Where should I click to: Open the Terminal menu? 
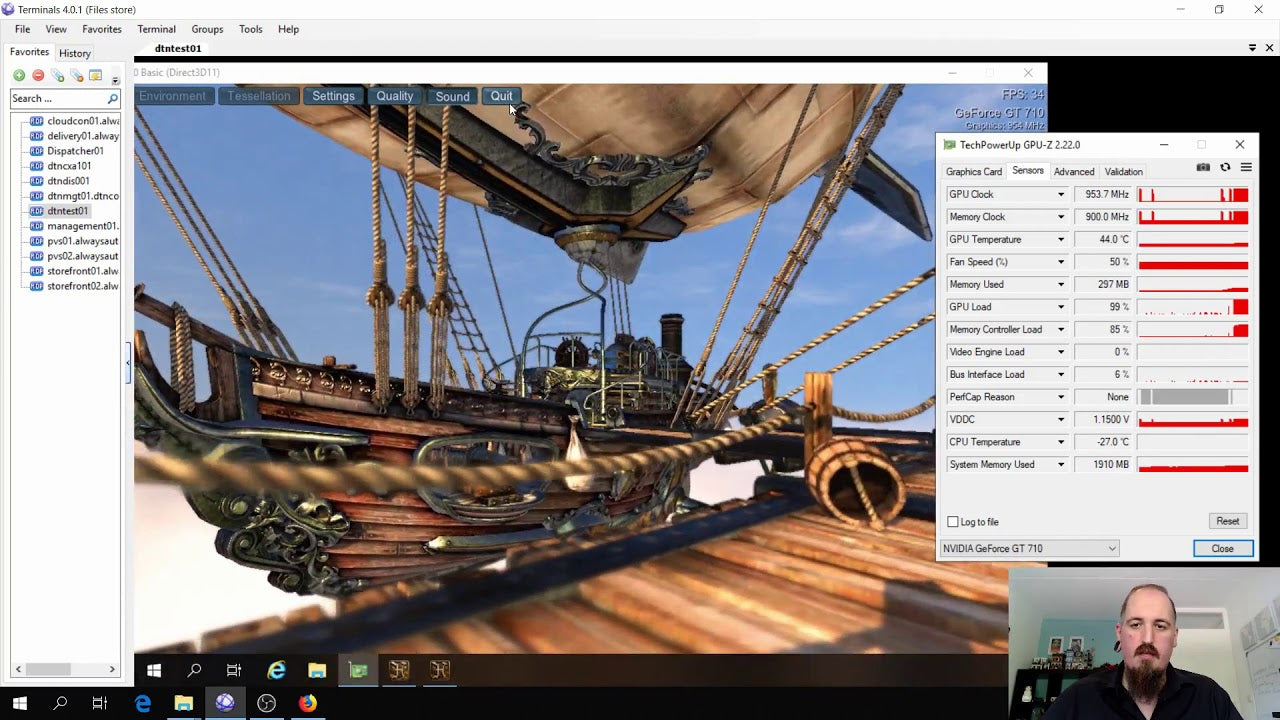point(156,29)
